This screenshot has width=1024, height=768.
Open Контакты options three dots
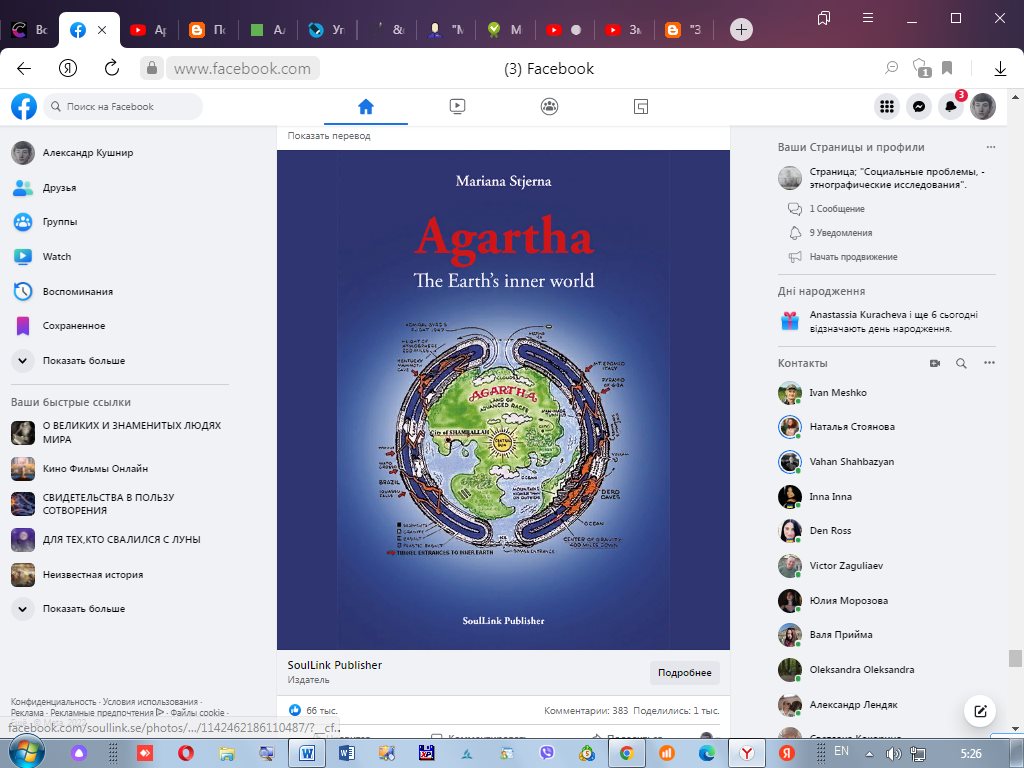point(989,363)
